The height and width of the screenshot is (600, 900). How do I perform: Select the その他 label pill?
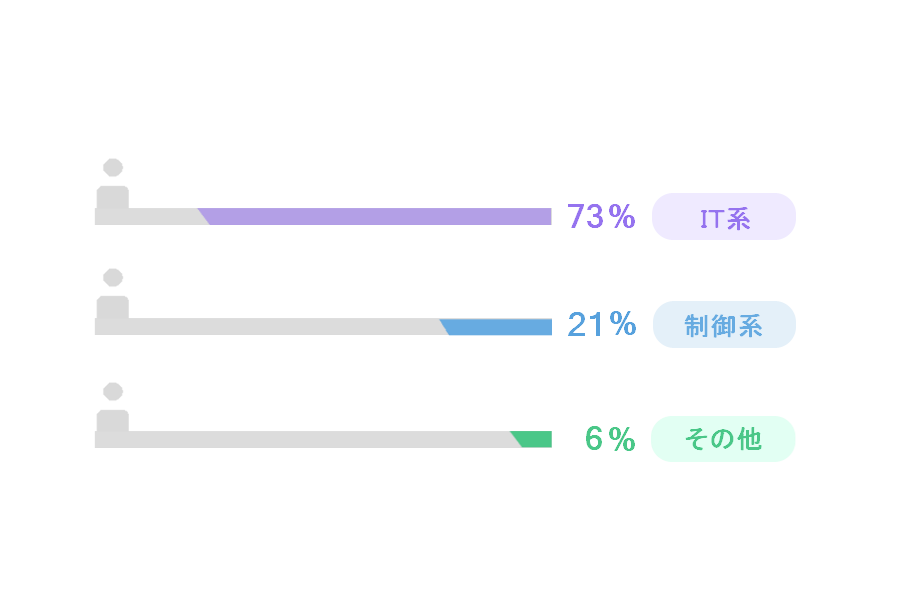[x=723, y=439]
